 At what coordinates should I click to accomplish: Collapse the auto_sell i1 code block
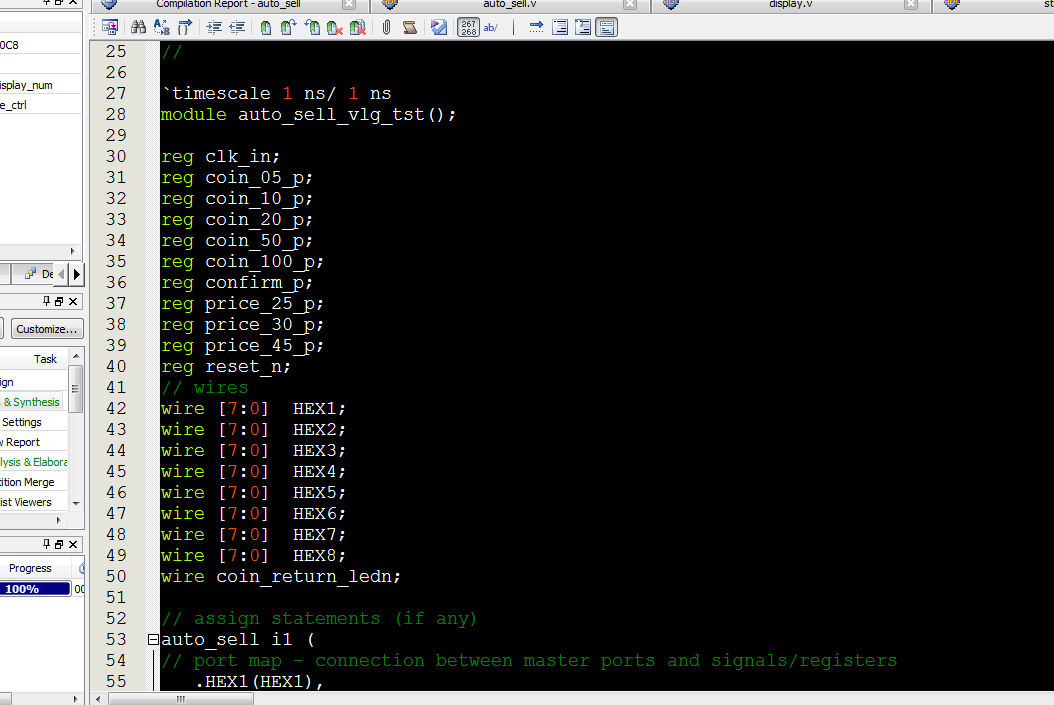(x=153, y=640)
